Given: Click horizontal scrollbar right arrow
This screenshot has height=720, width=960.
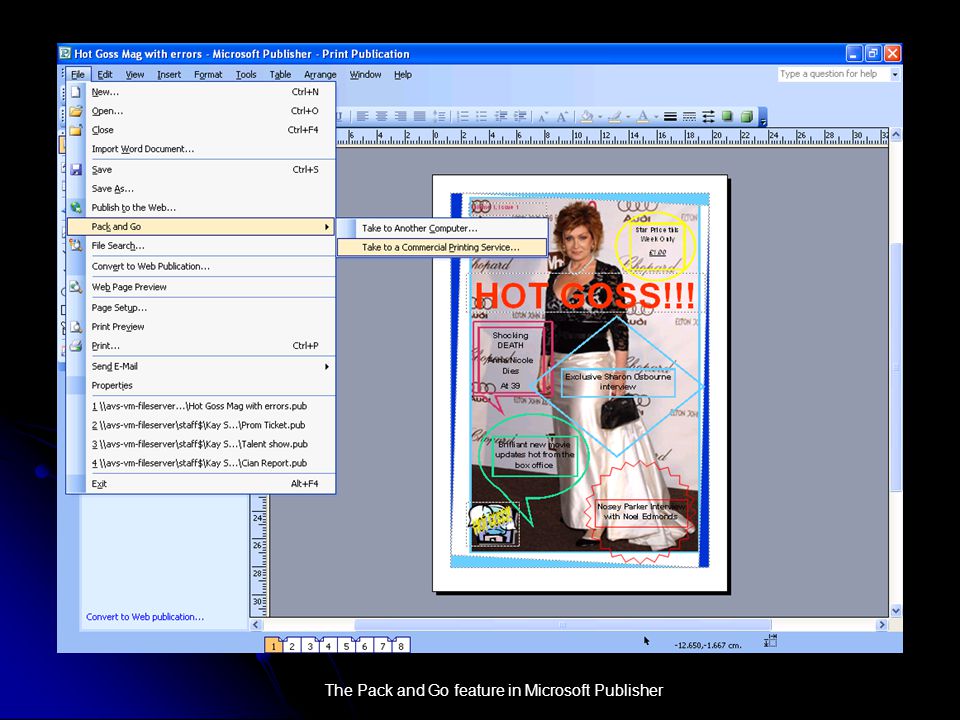Looking at the screenshot, I should (882, 624).
